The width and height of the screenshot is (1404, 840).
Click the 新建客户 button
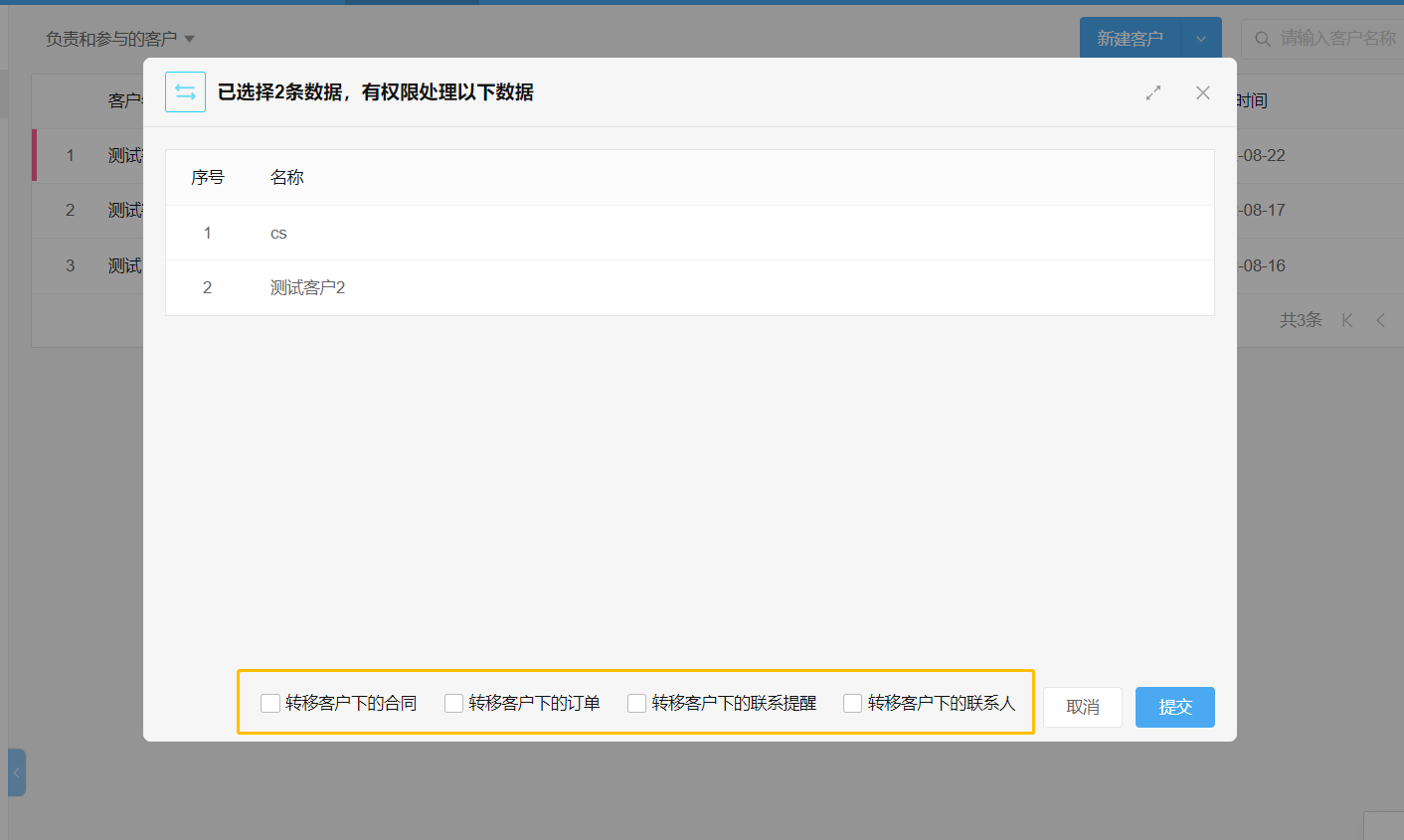[1130, 39]
